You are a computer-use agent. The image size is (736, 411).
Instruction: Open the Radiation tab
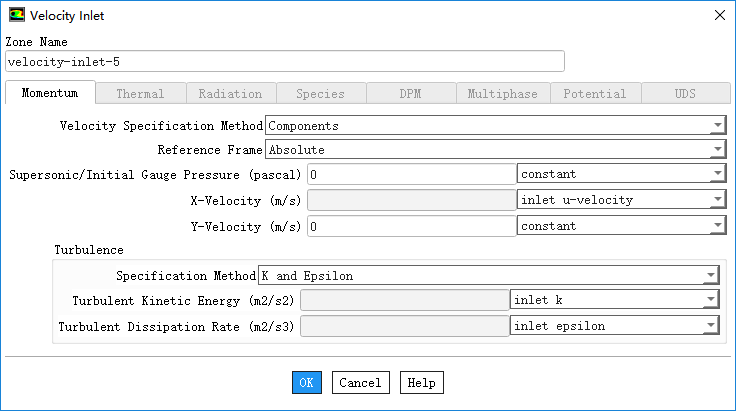230,94
